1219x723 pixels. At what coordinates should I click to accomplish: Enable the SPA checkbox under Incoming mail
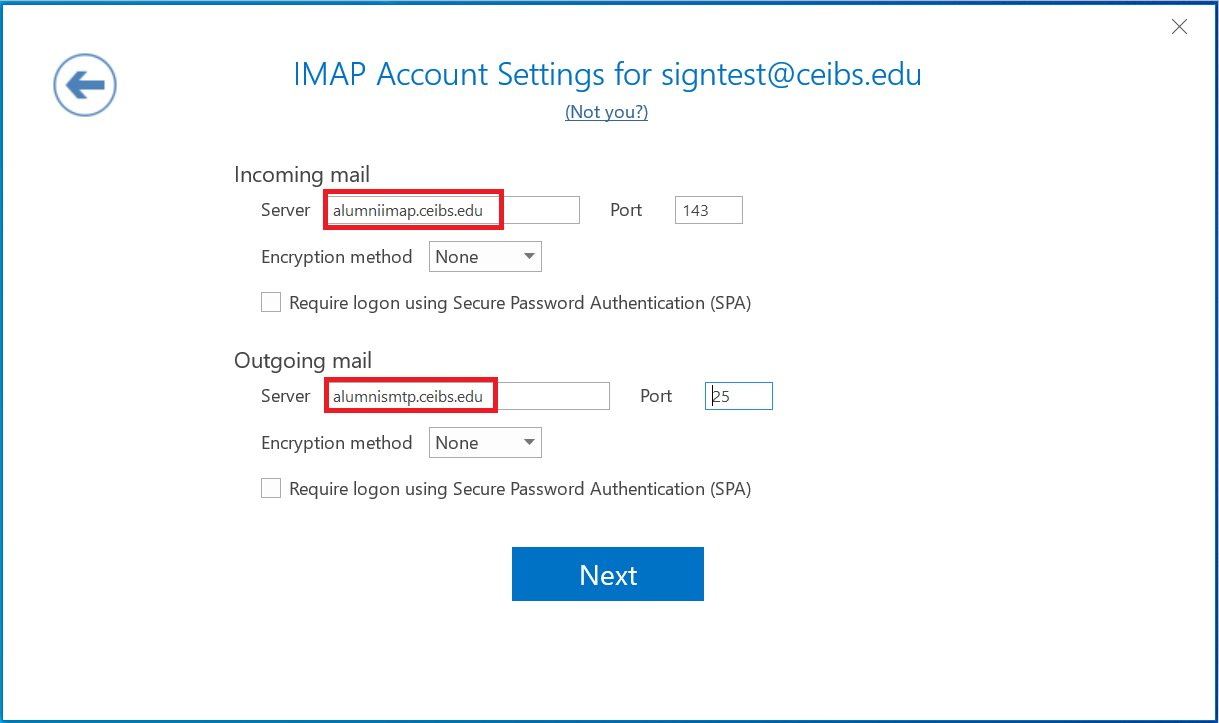click(x=271, y=302)
